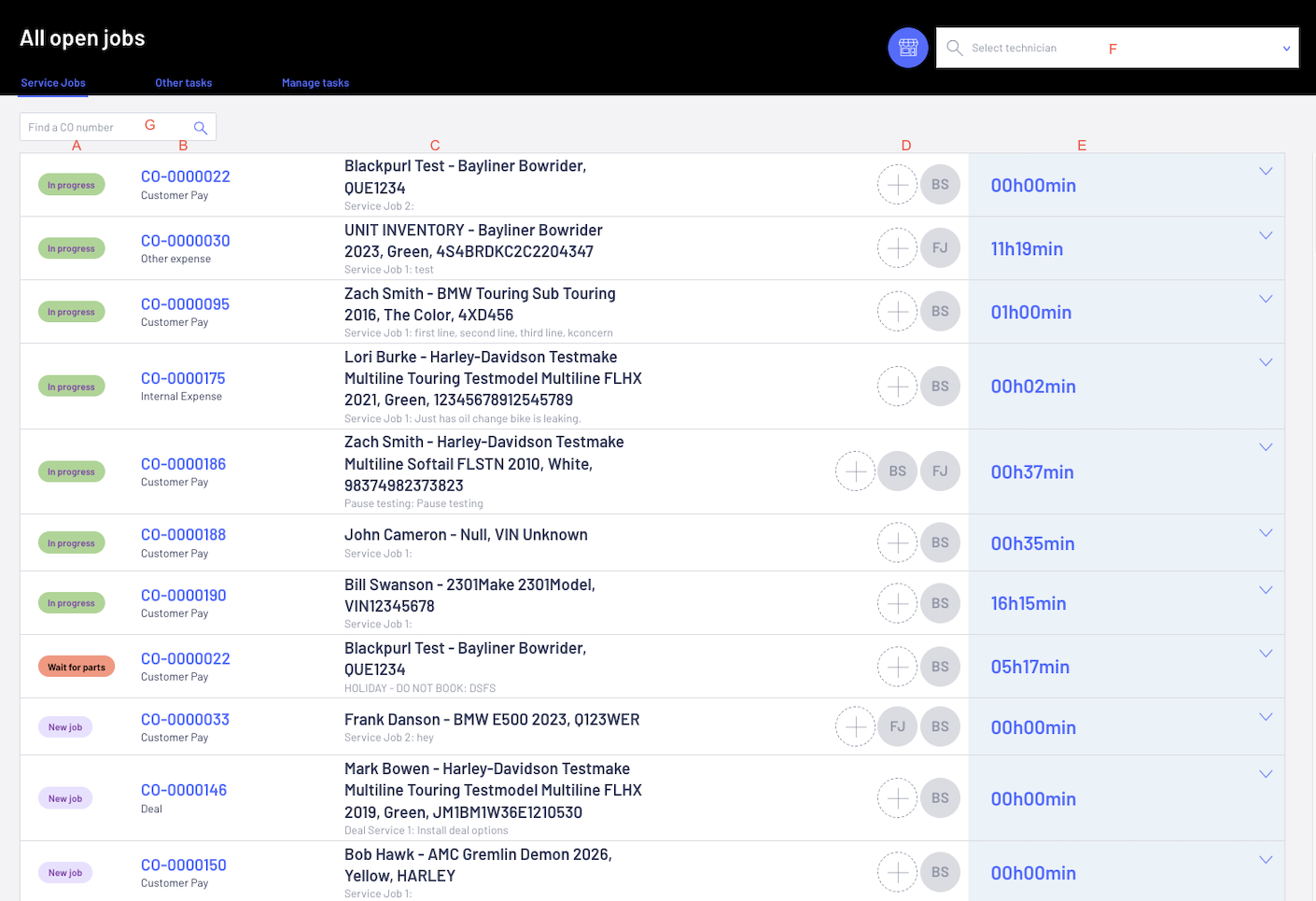1316x901 pixels.
Task: Add technician to CO-0000186 via plus icon
Action: (x=855, y=472)
